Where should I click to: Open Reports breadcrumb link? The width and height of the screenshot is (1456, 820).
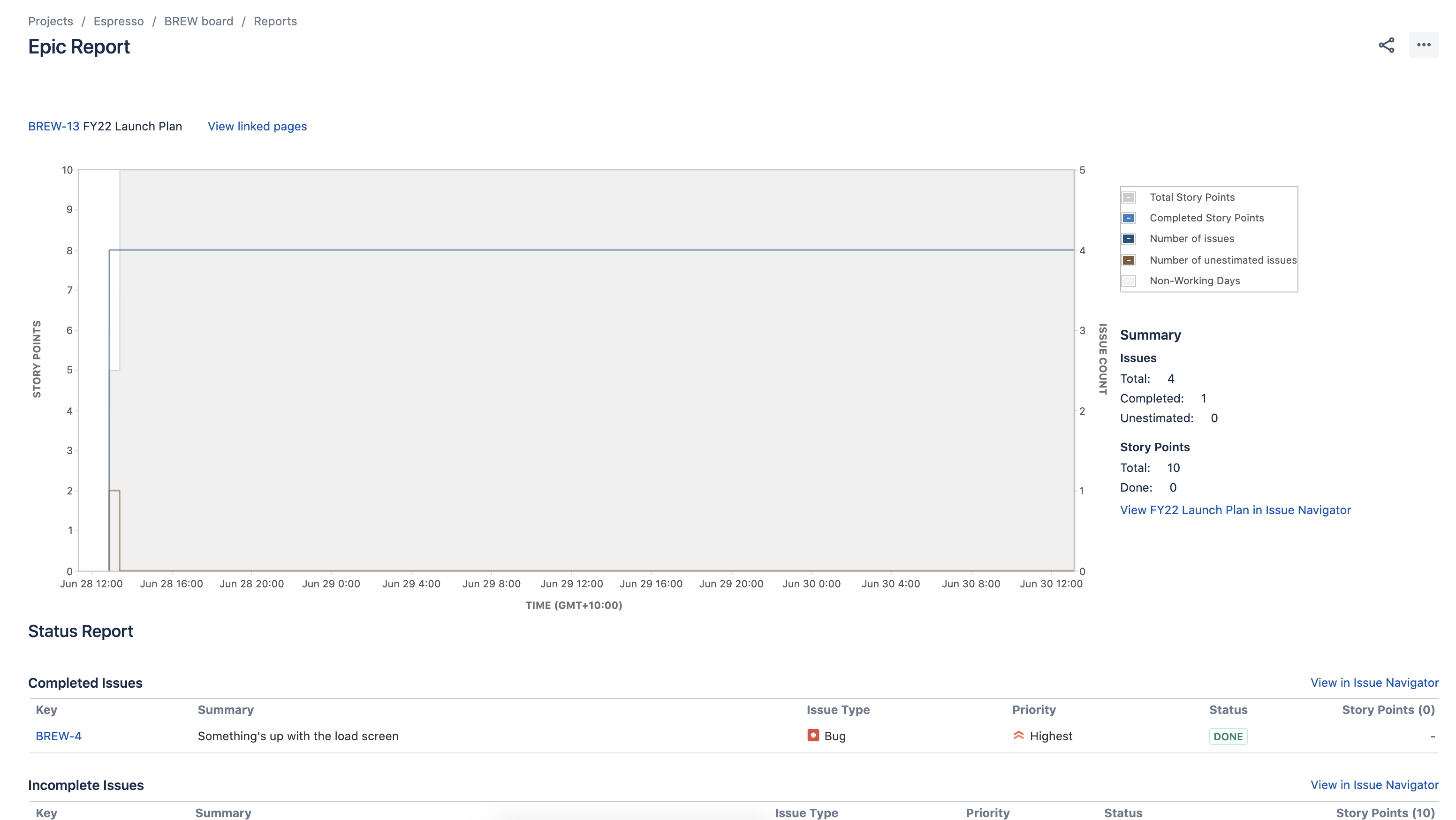(x=275, y=21)
